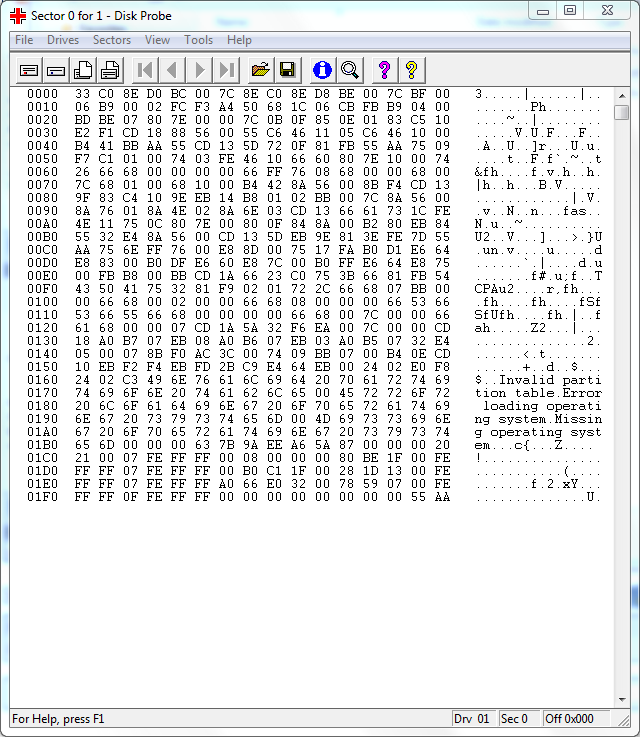Save with the floppy disk icon
The image size is (640, 737).
point(288,71)
